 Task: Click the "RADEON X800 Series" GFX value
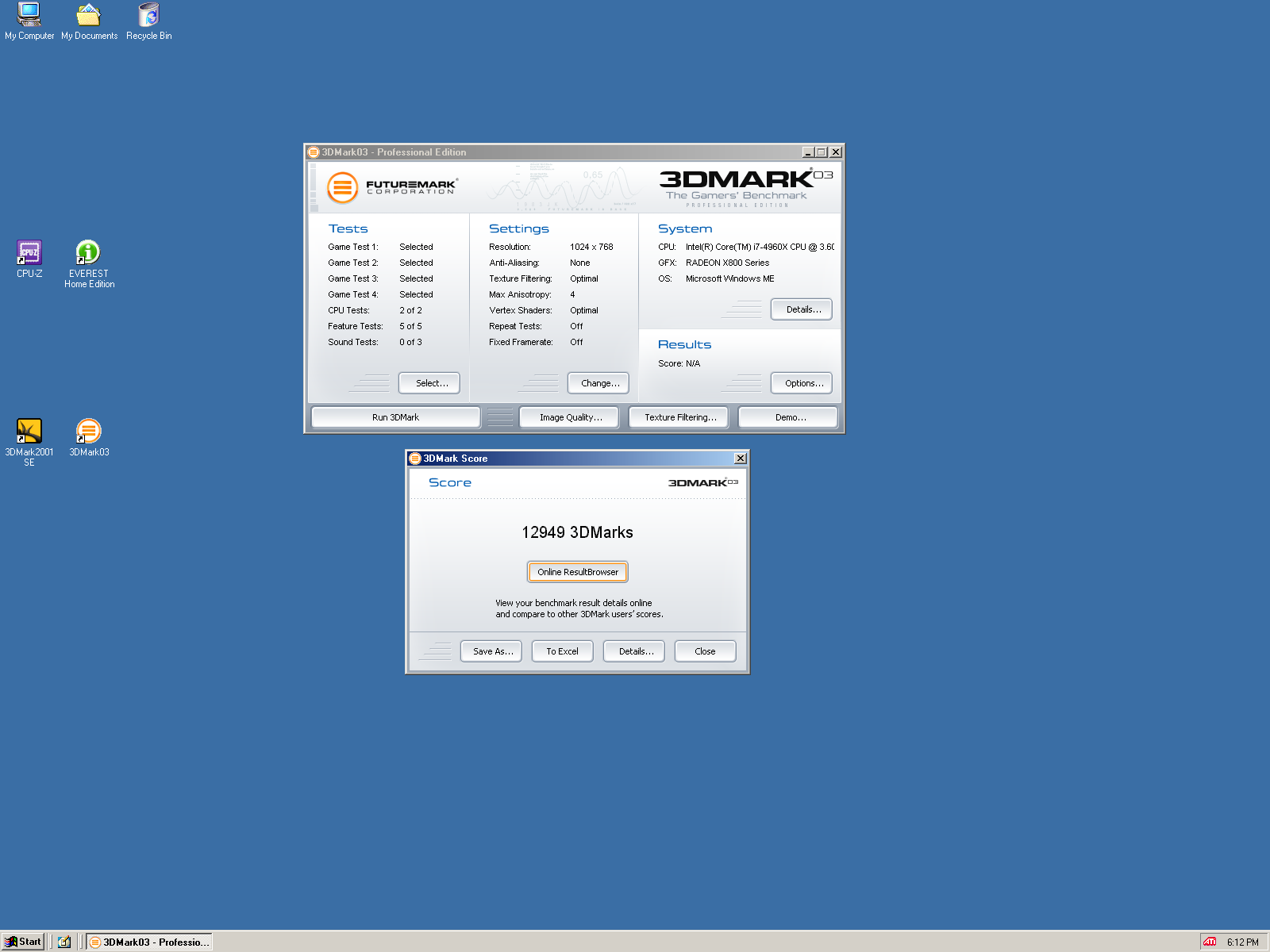(727, 263)
